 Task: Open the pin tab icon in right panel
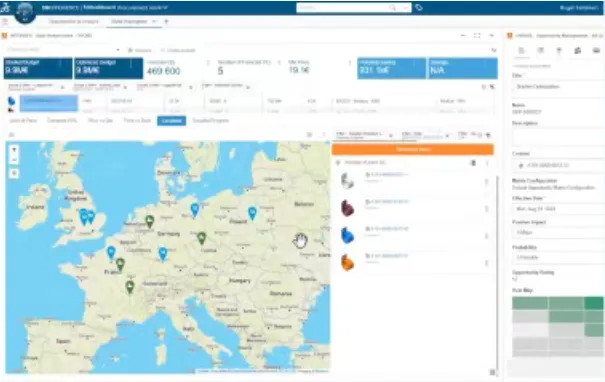coord(559,51)
